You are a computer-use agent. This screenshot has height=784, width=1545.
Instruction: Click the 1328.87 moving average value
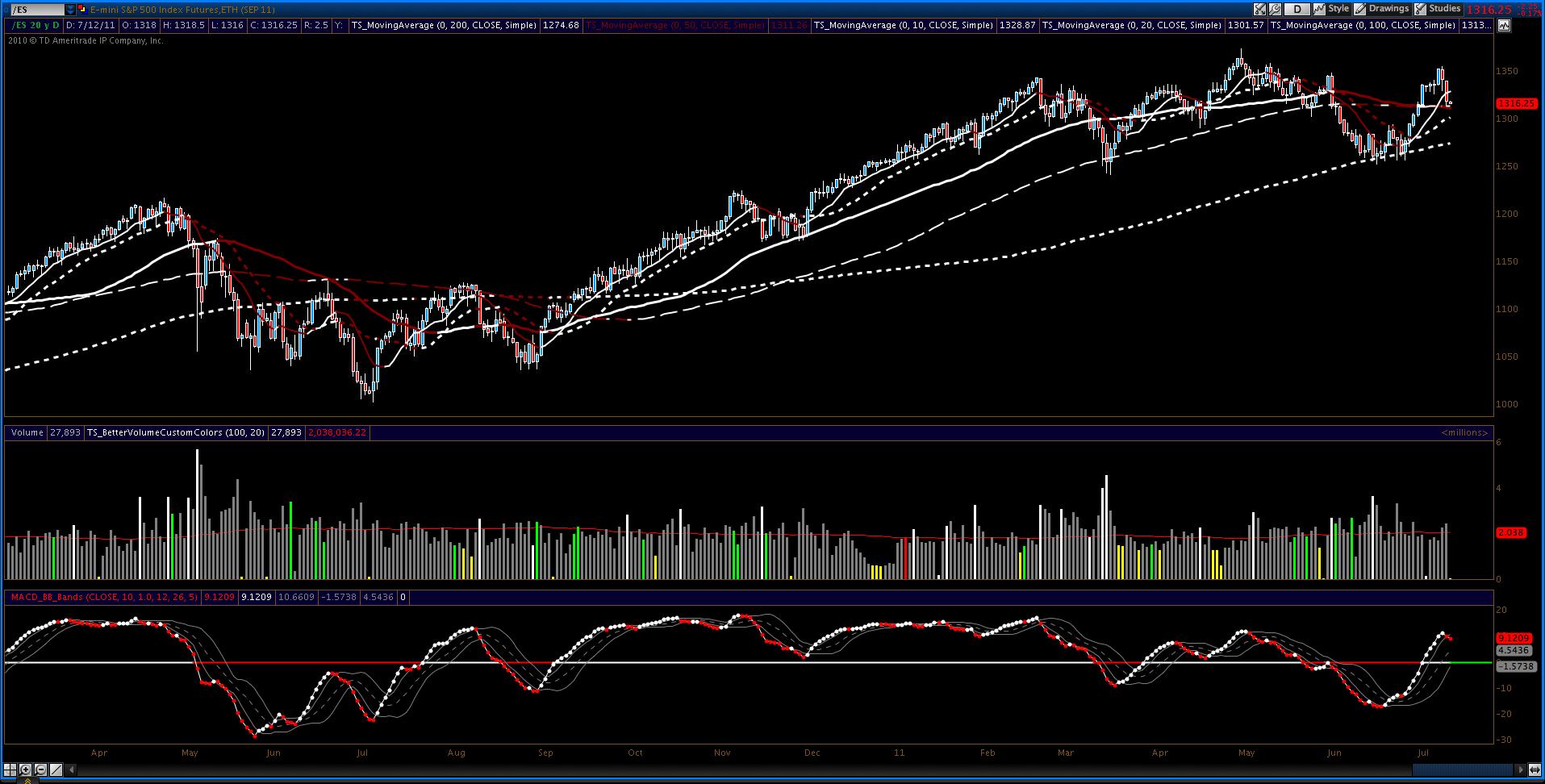coord(1017,25)
